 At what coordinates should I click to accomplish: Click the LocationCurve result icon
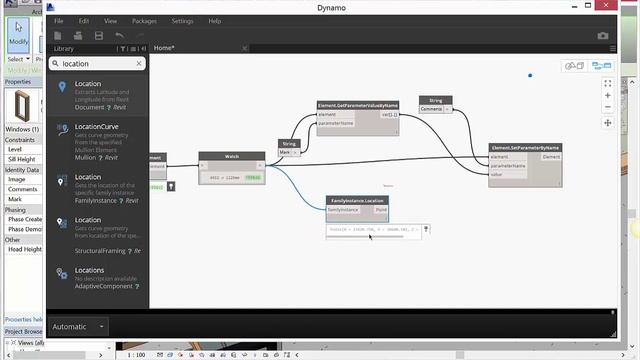(x=62, y=130)
